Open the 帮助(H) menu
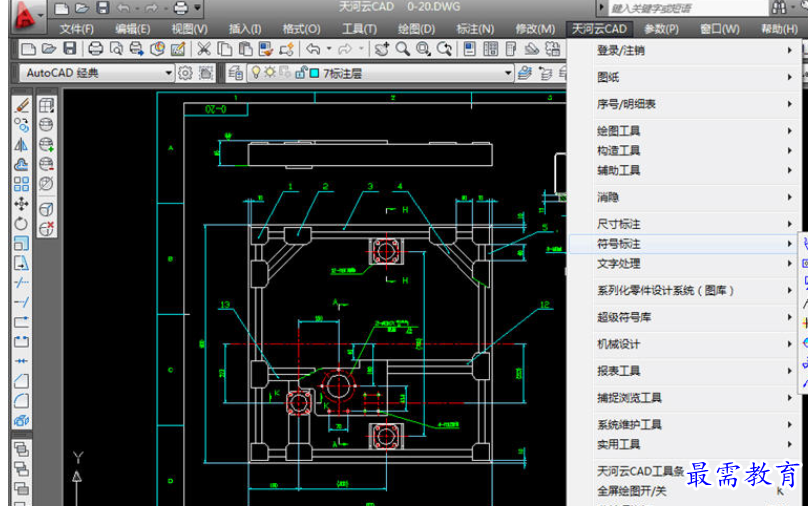808x506 pixels. (x=779, y=29)
